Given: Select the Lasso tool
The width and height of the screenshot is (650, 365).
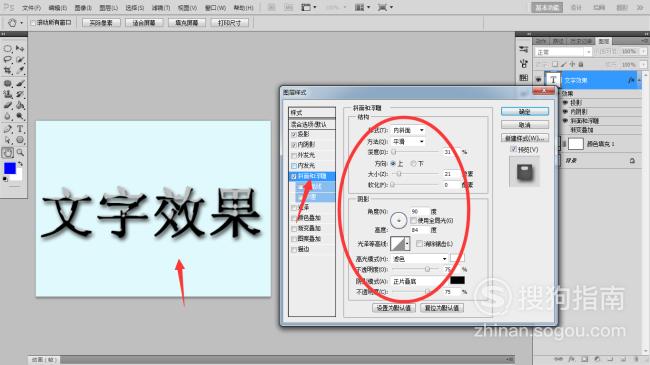Looking at the screenshot, I should tap(7, 60).
